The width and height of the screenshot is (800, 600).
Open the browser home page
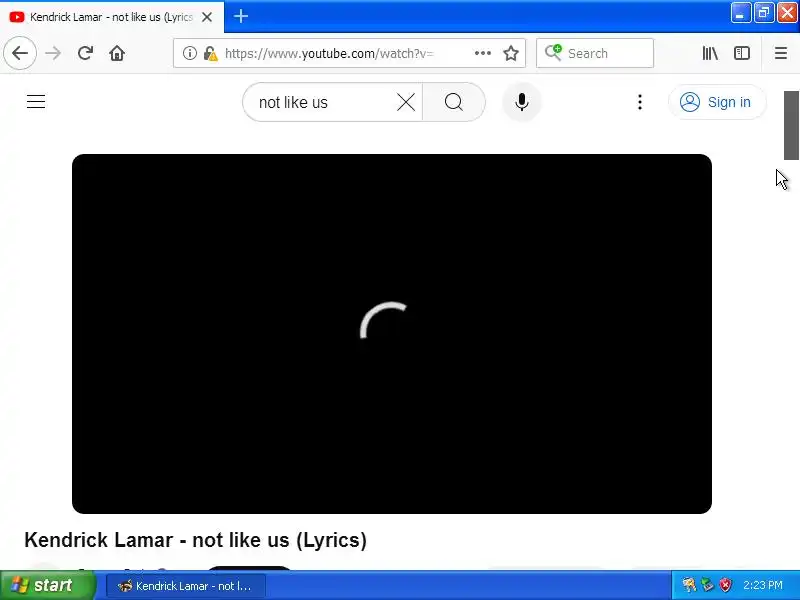(117, 53)
